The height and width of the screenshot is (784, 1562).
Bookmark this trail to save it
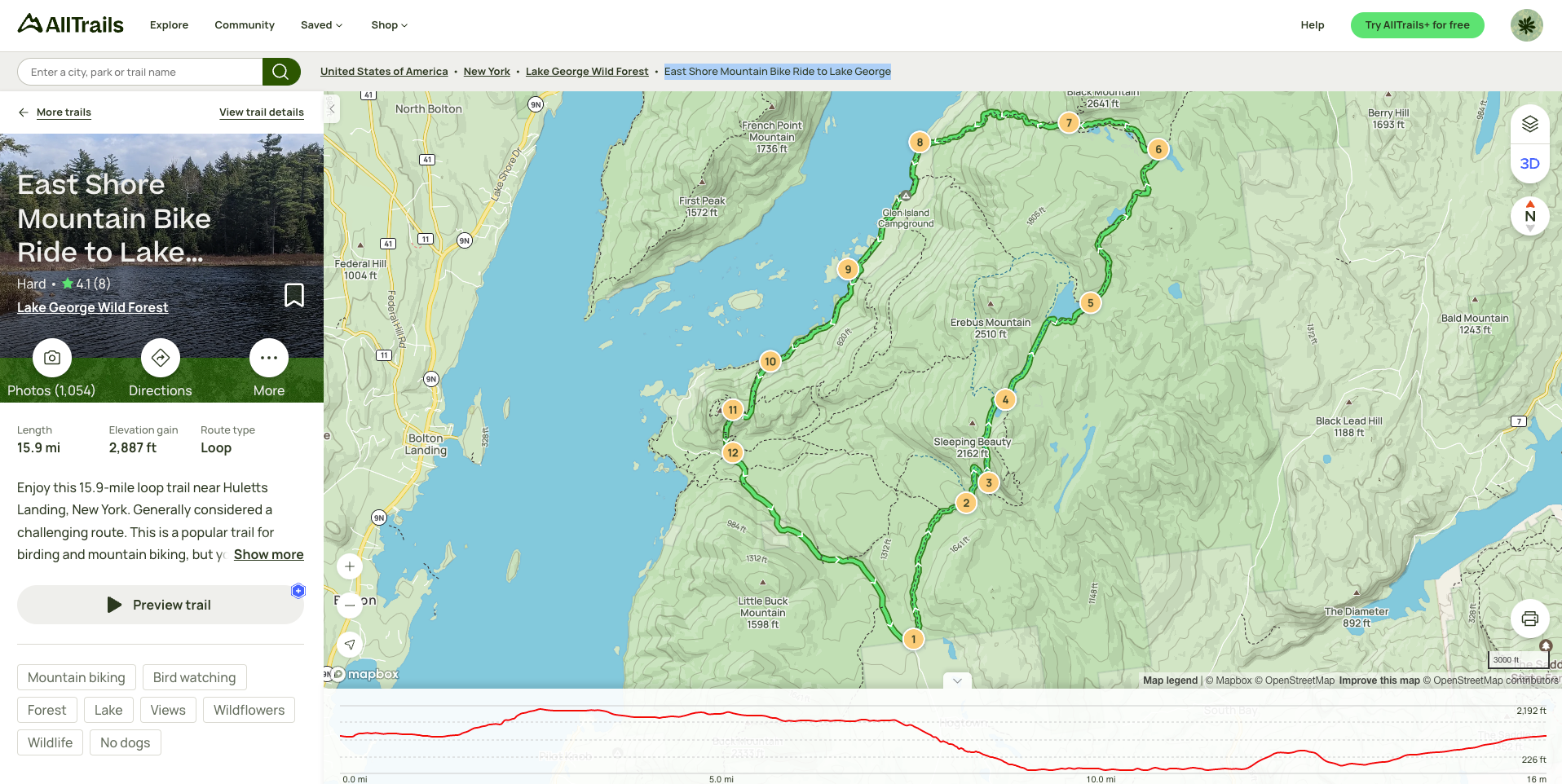click(293, 295)
